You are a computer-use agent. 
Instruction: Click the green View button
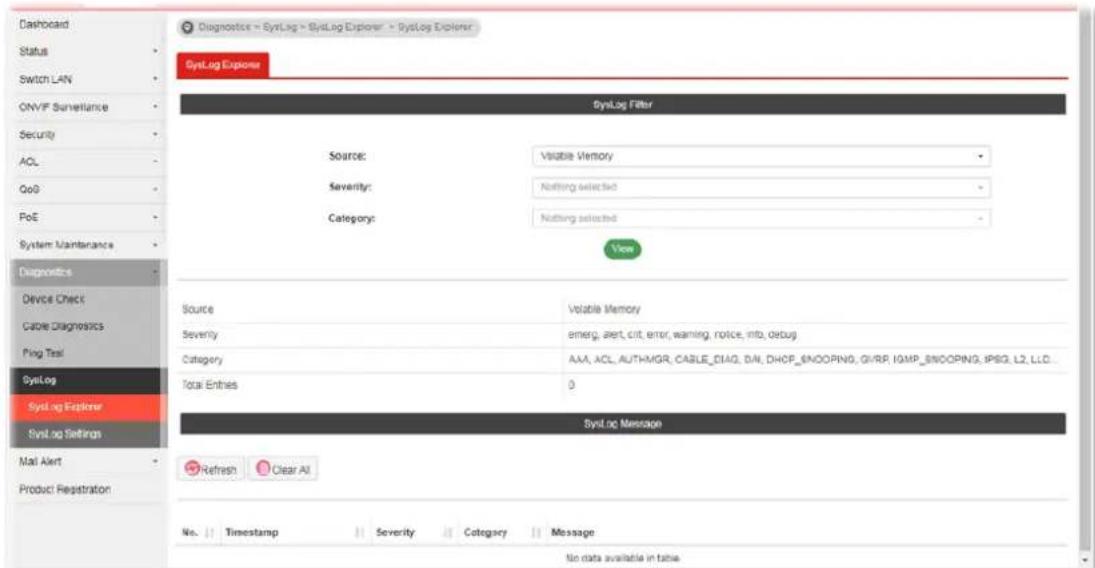pos(622,249)
